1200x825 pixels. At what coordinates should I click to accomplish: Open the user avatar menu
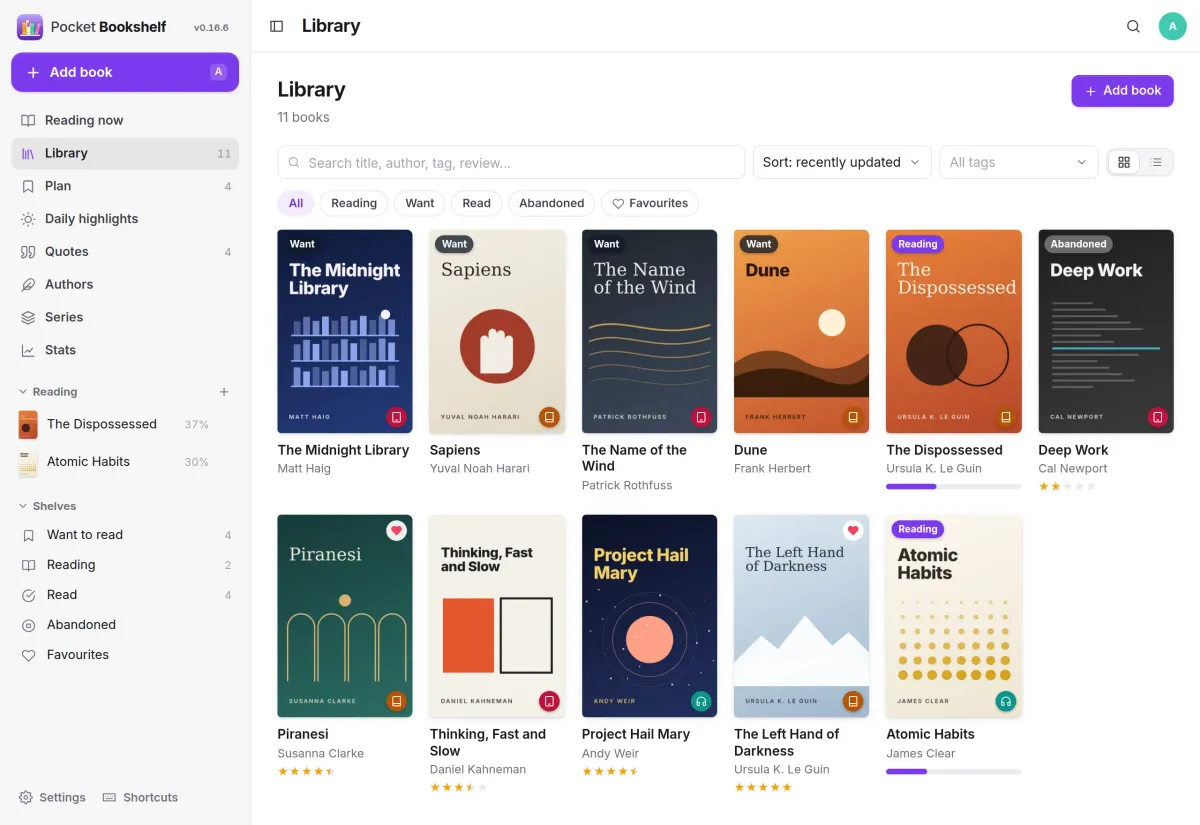pos(1172,26)
